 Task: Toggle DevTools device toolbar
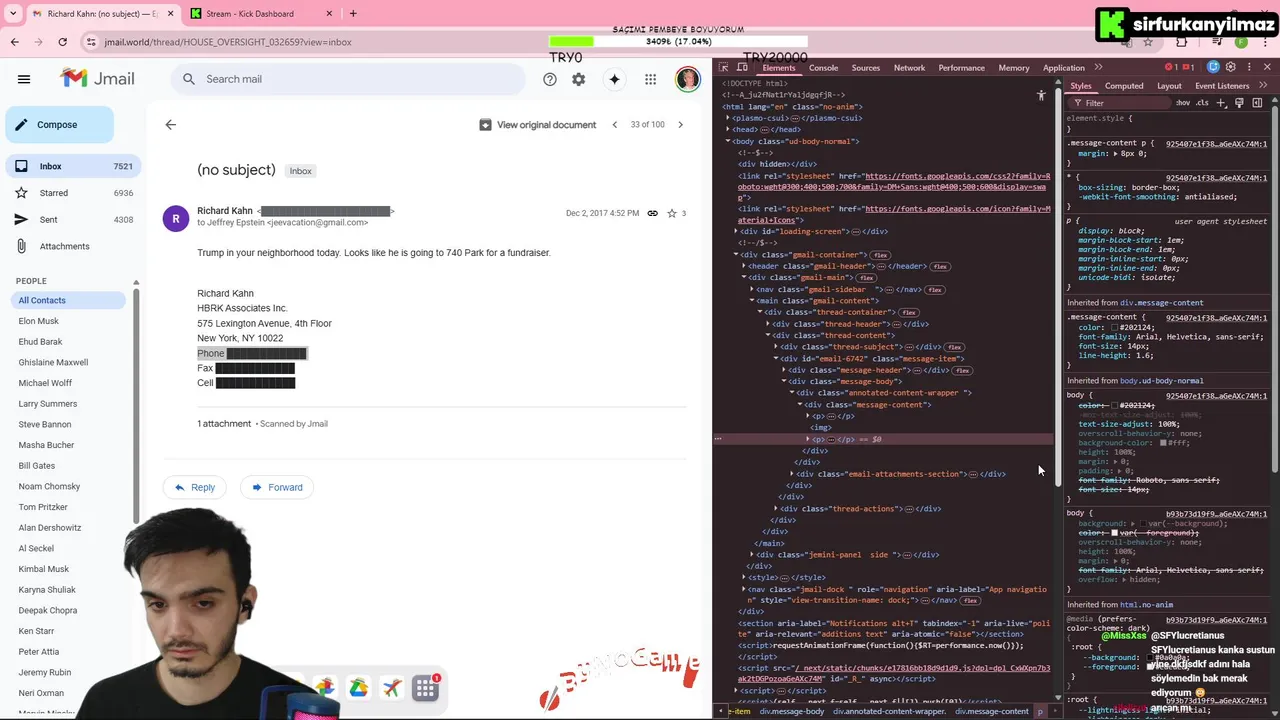point(742,68)
